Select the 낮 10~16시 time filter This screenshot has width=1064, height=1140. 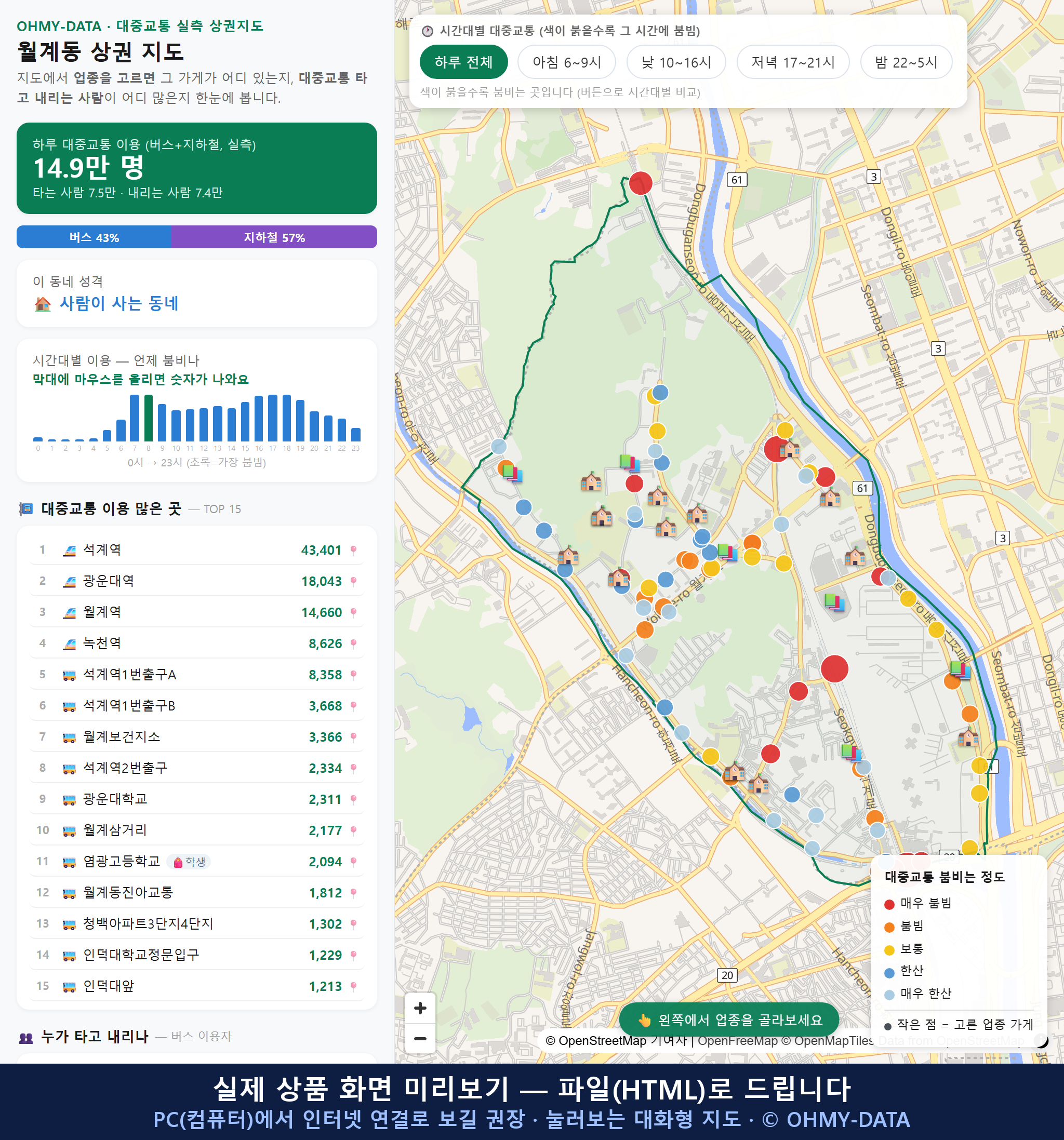coord(676,62)
